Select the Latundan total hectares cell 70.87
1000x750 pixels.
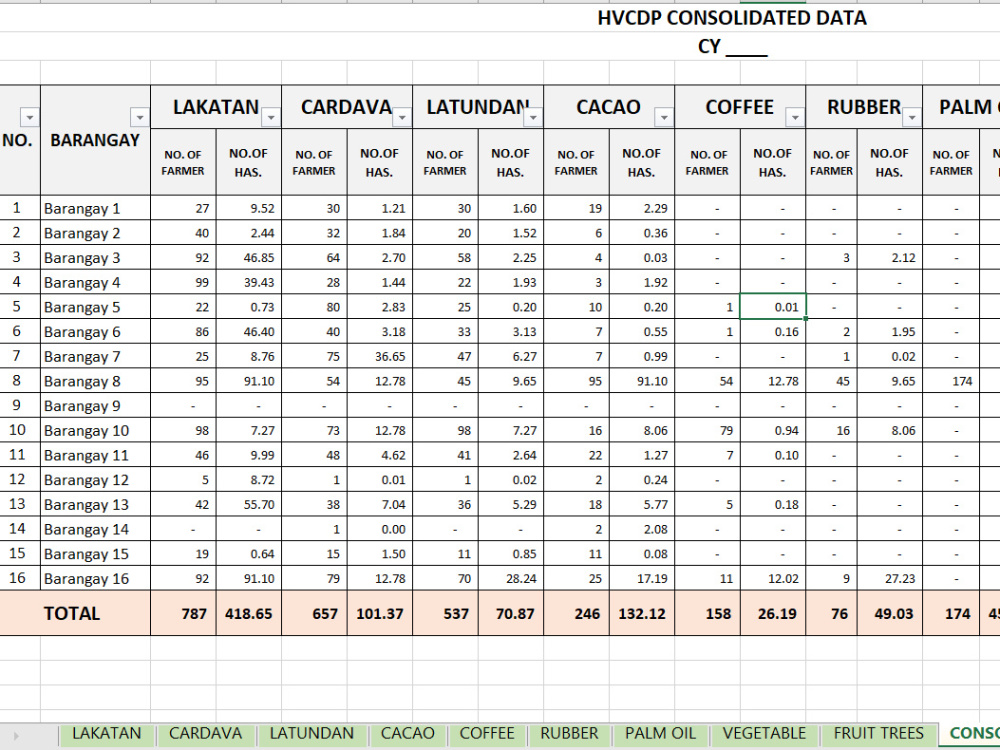pyautogui.click(x=511, y=613)
